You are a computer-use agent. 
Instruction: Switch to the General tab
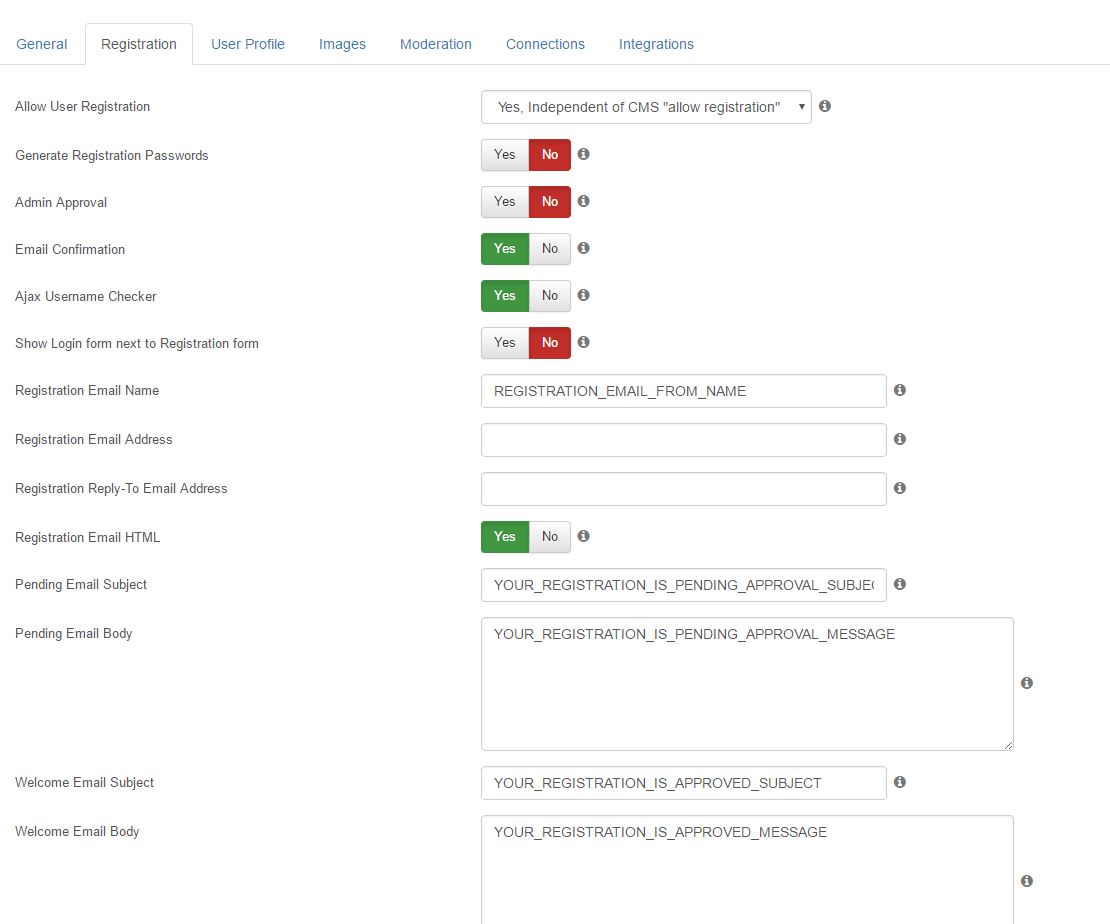click(42, 44)
